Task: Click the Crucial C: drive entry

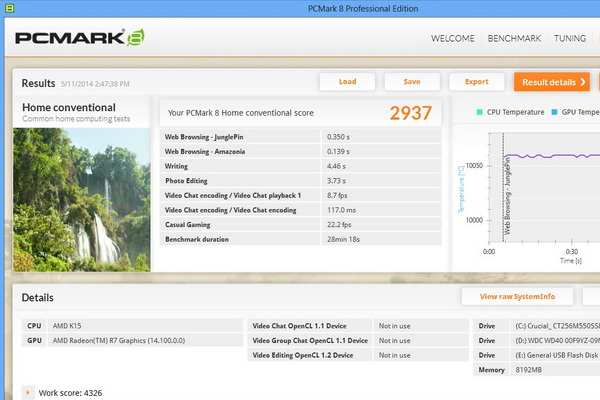Action: tap(557, 326)
